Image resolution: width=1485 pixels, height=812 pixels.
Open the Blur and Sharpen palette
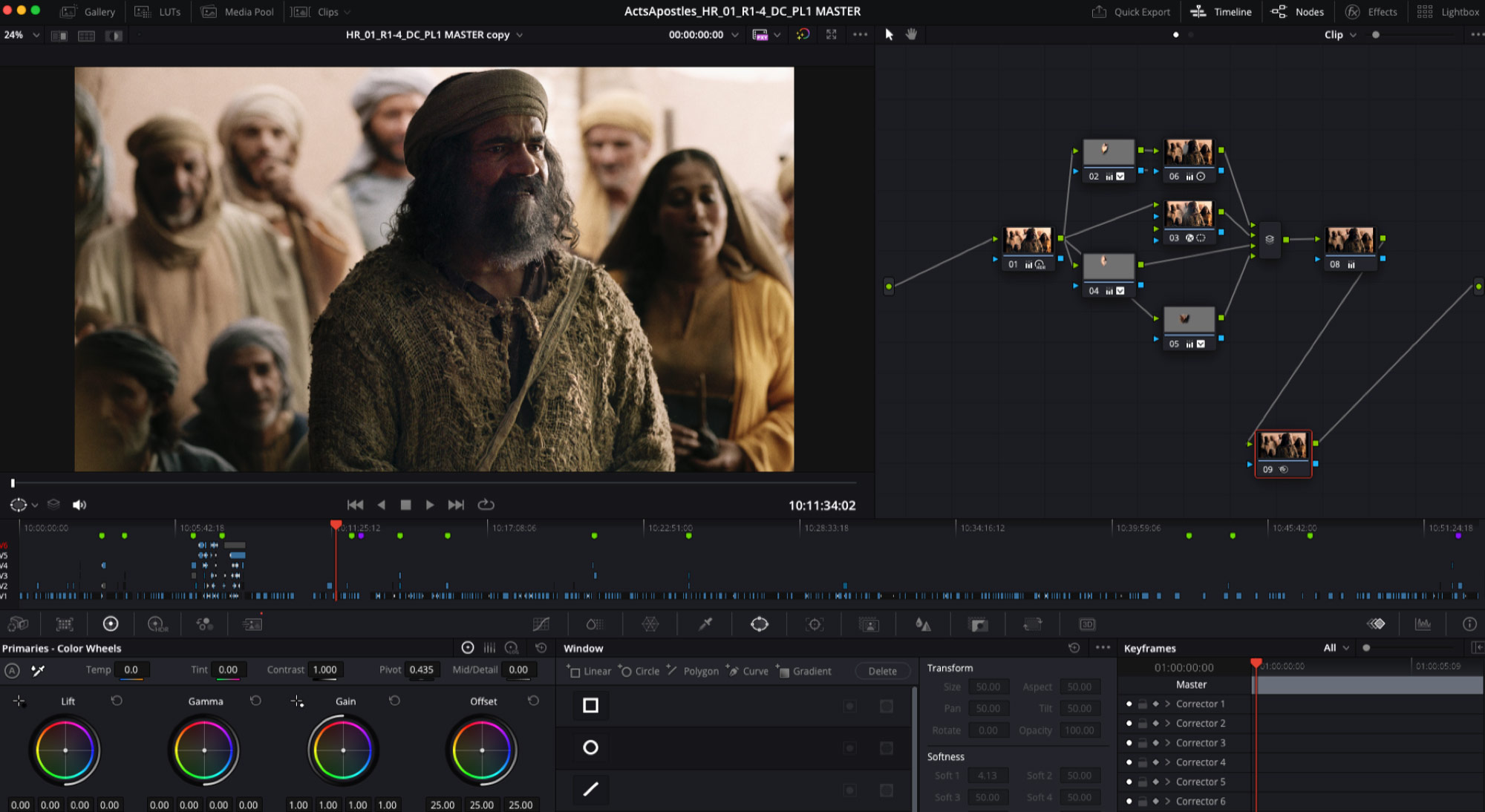tap(923, 624)
